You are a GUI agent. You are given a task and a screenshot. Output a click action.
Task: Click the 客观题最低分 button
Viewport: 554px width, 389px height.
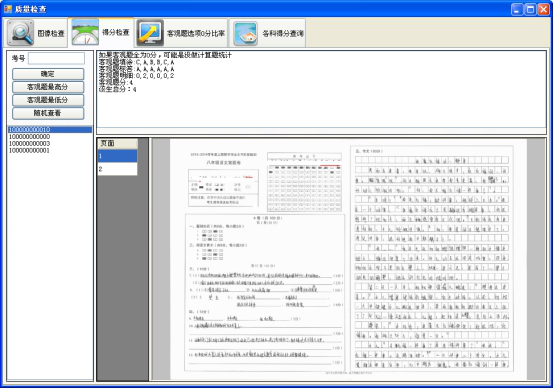(x=48, y=100)
